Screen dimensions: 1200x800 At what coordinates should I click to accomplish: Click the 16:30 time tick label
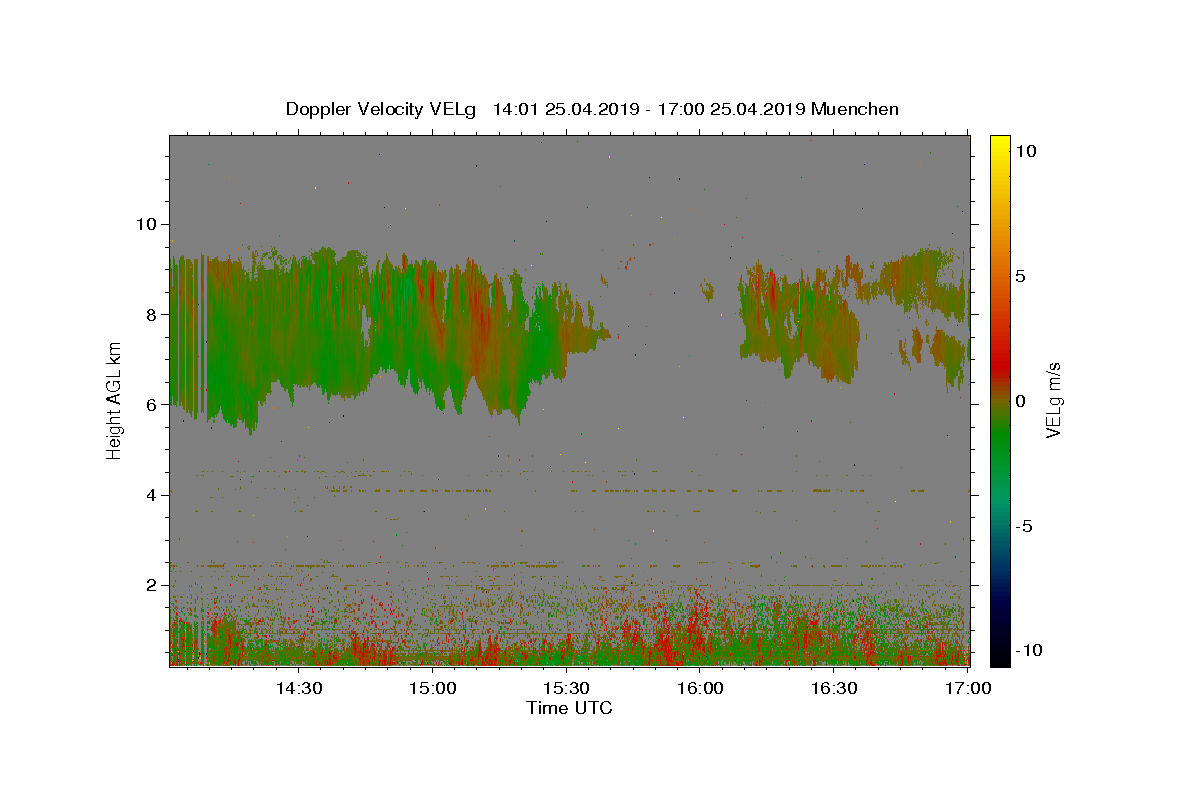pos(834,688)
